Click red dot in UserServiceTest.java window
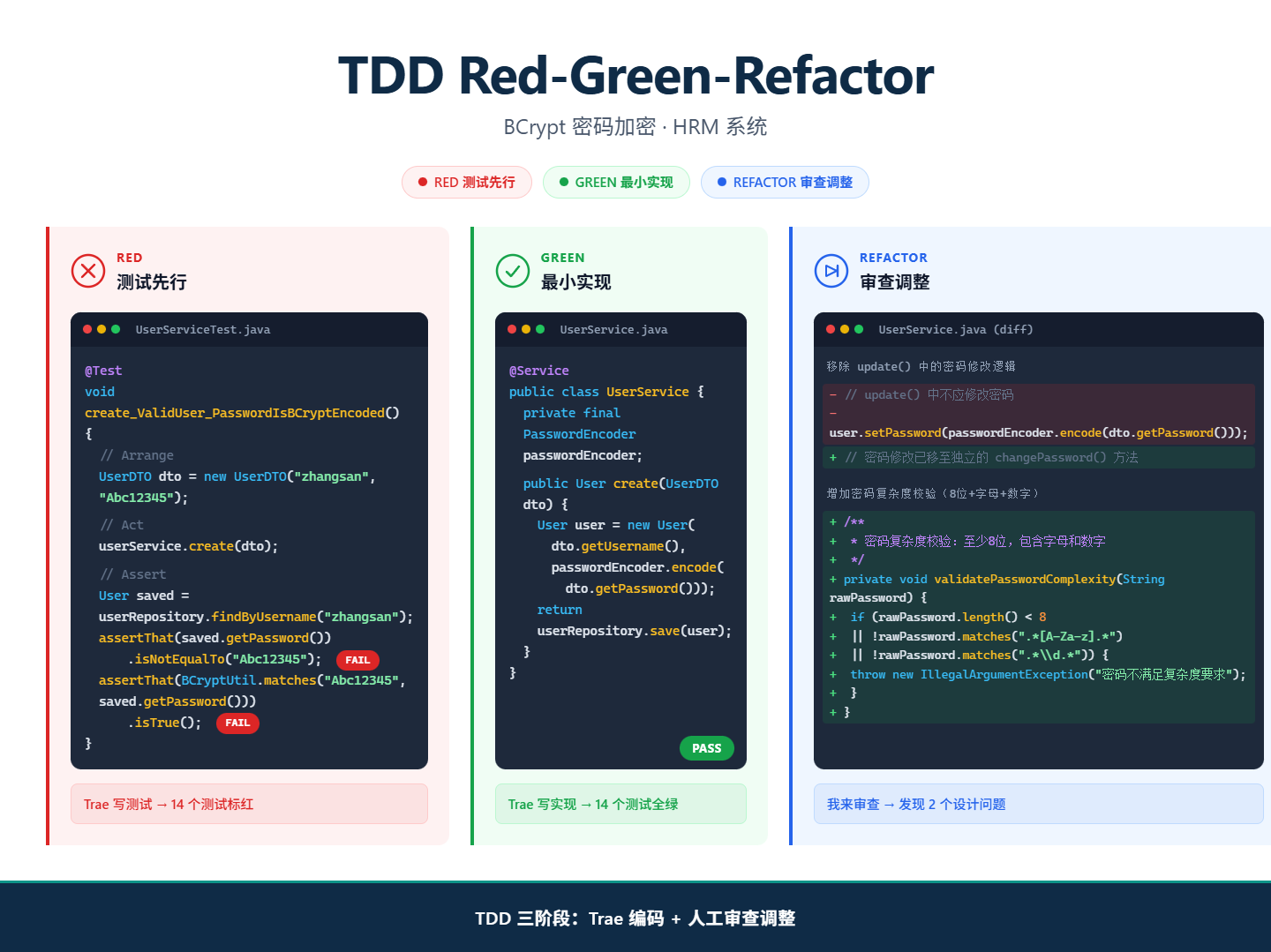The width and height of the screenshot is (1271, 952). point(87,329)
